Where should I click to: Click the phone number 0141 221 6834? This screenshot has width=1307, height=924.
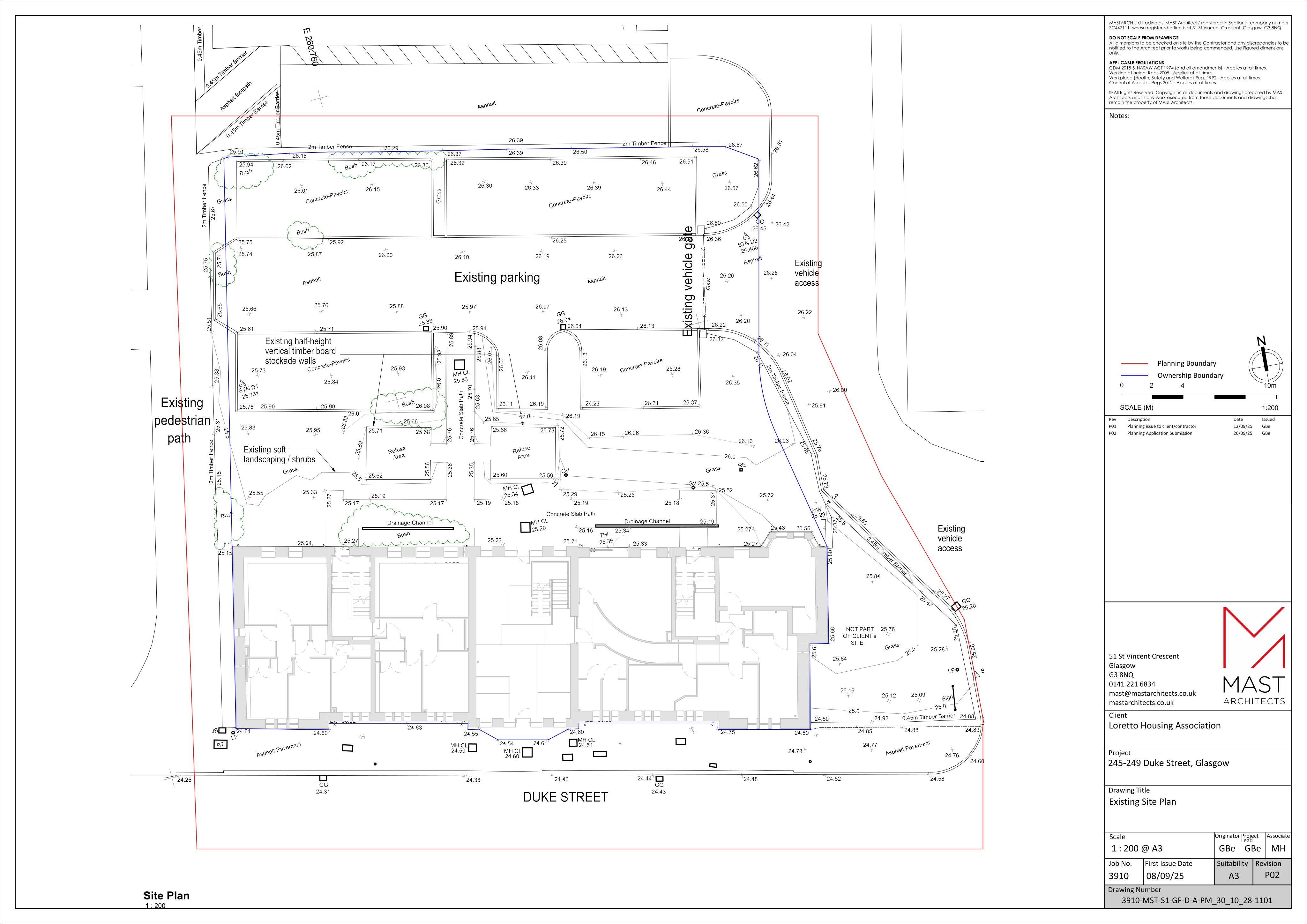(x=1132, y=684)
